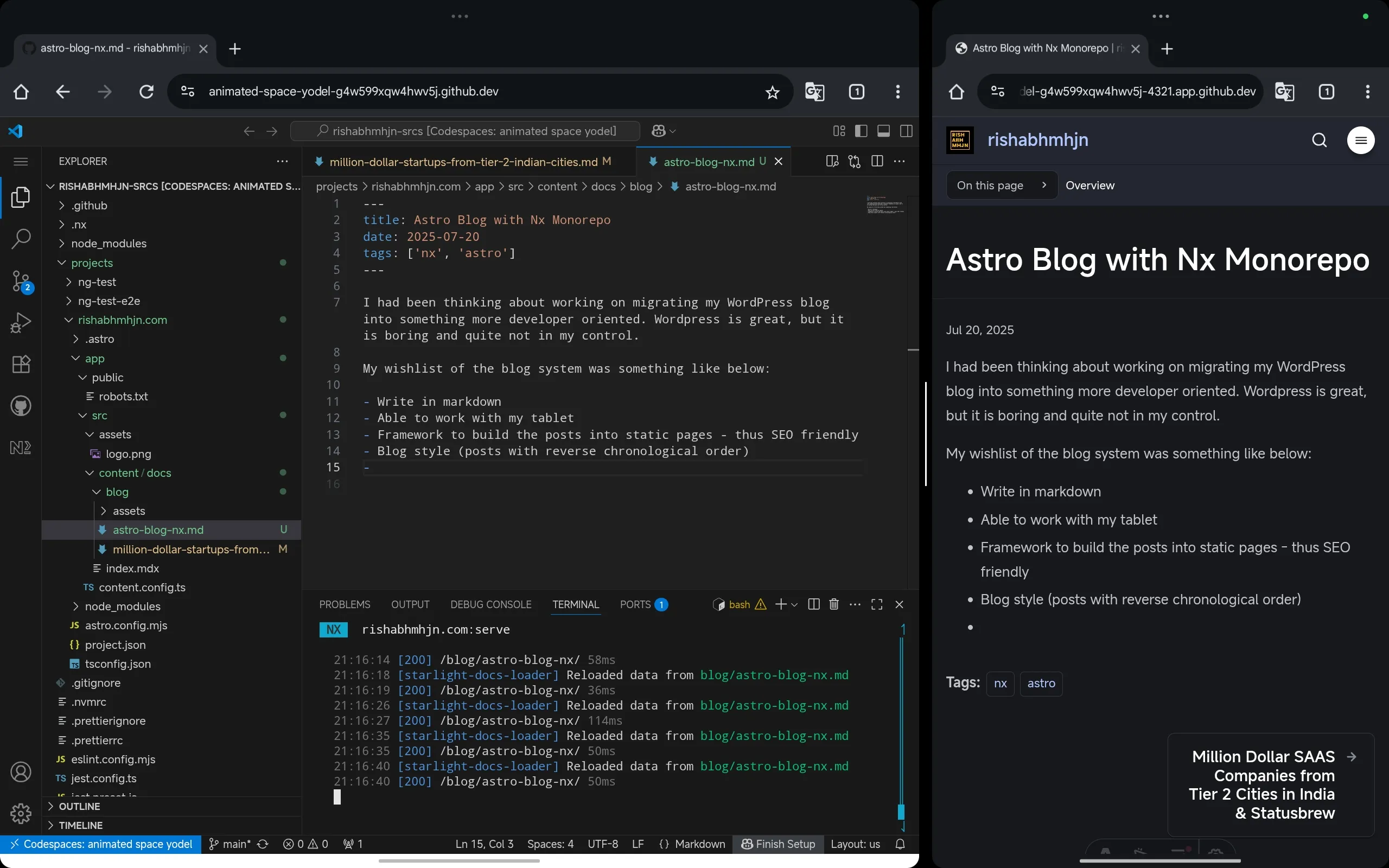1389x868 pixels.
Task: Expand the OUTLINE section
Action: pos(79,806)
